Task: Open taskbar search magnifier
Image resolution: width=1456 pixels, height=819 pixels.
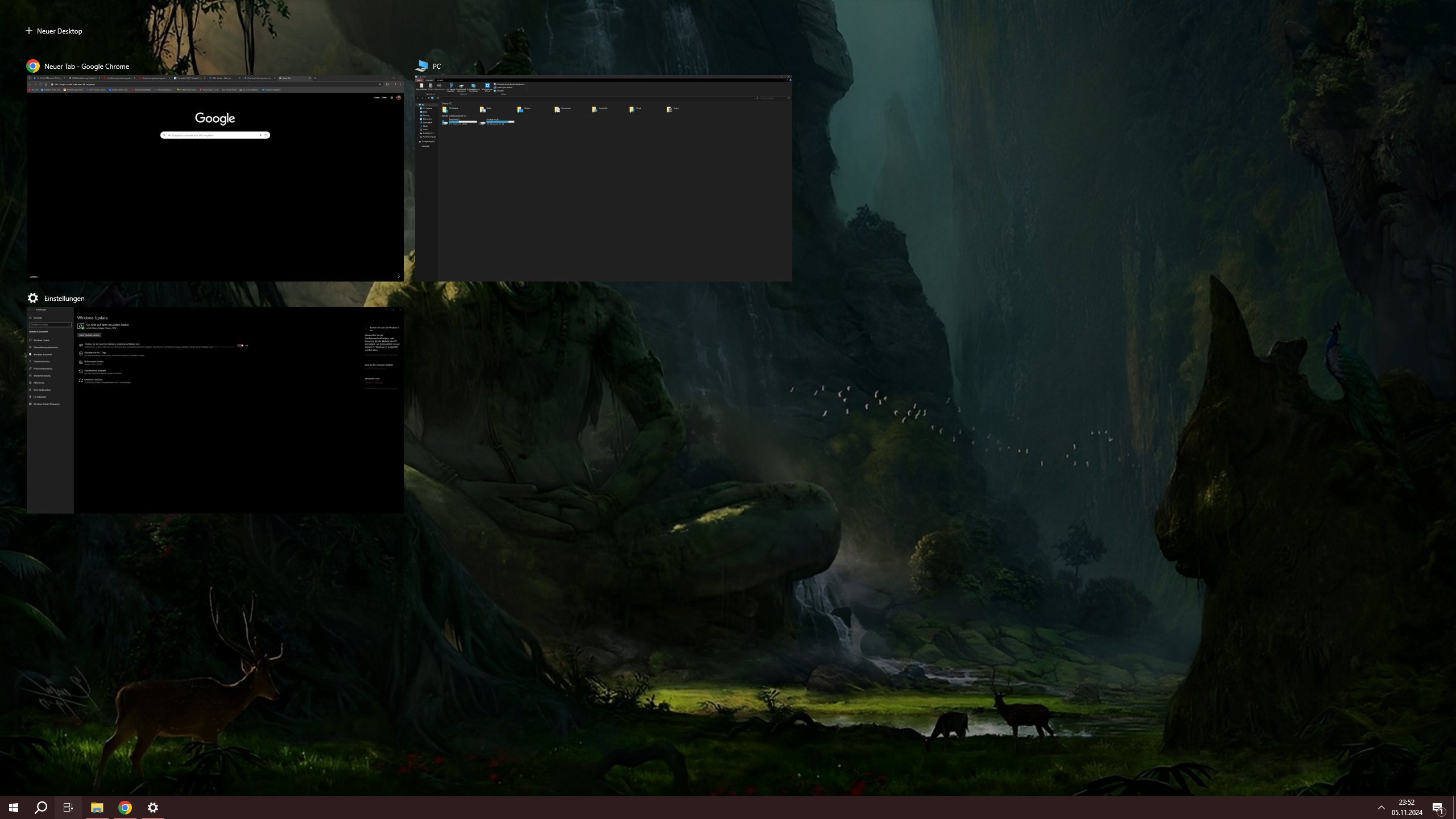Action: 41,807
